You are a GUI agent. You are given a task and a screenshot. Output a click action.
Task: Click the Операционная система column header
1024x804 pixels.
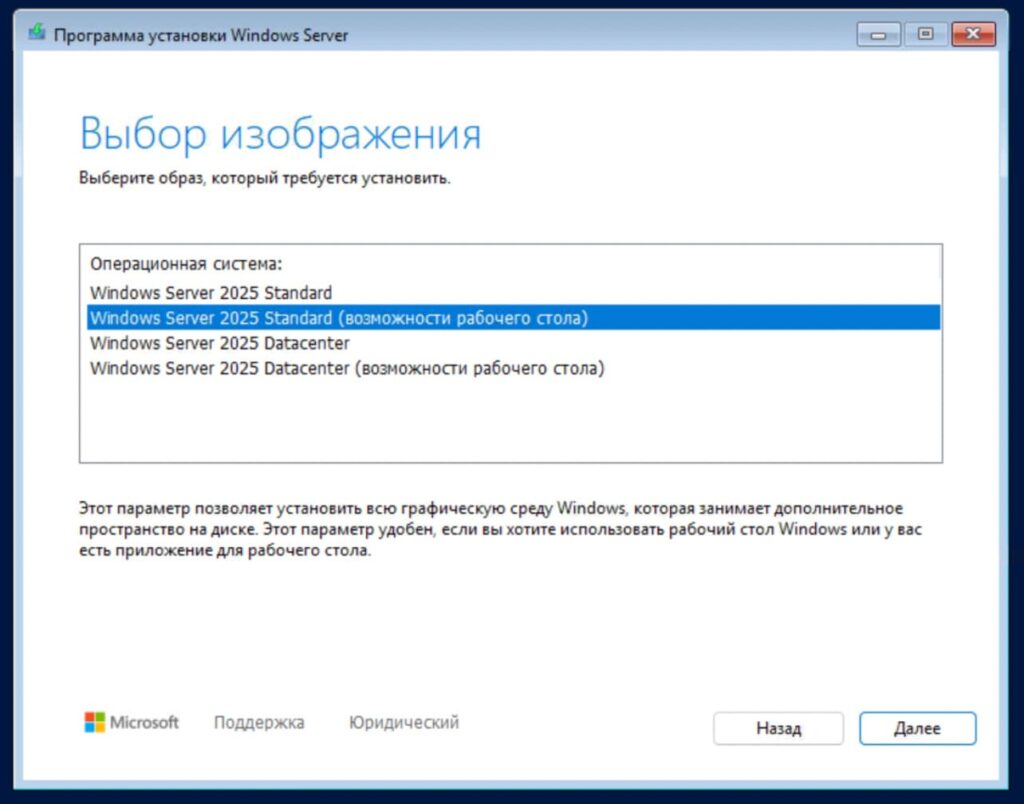186,264
